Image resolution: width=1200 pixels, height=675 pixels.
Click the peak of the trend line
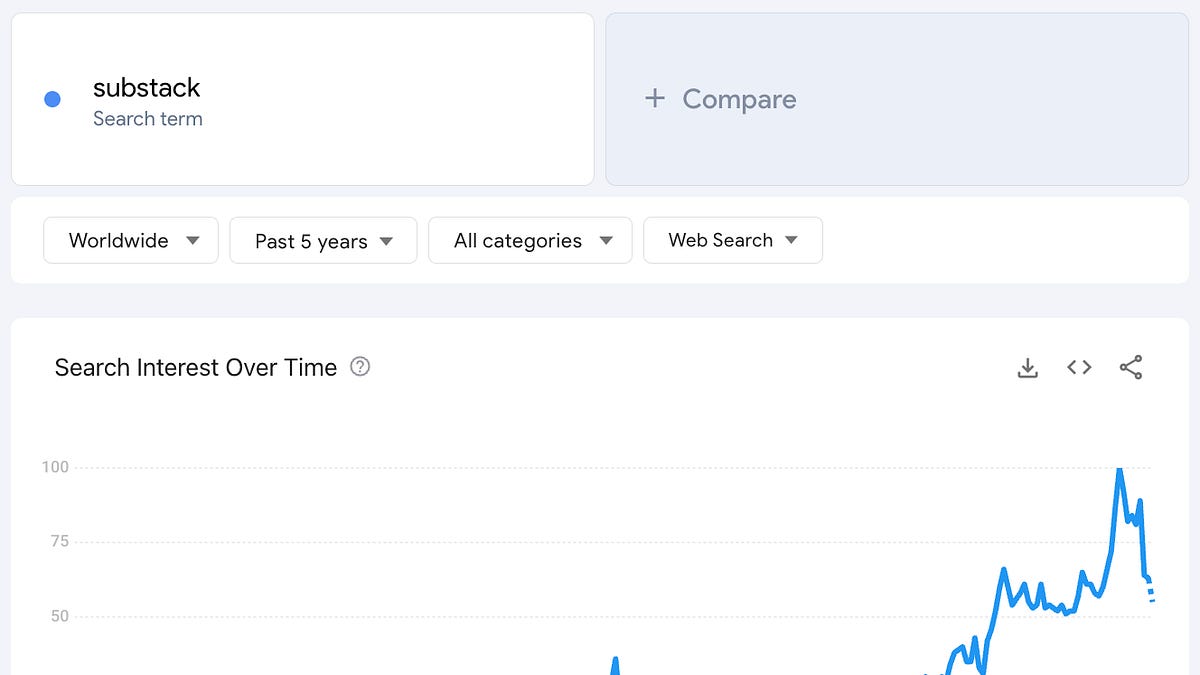click(x=1121, y=467)
